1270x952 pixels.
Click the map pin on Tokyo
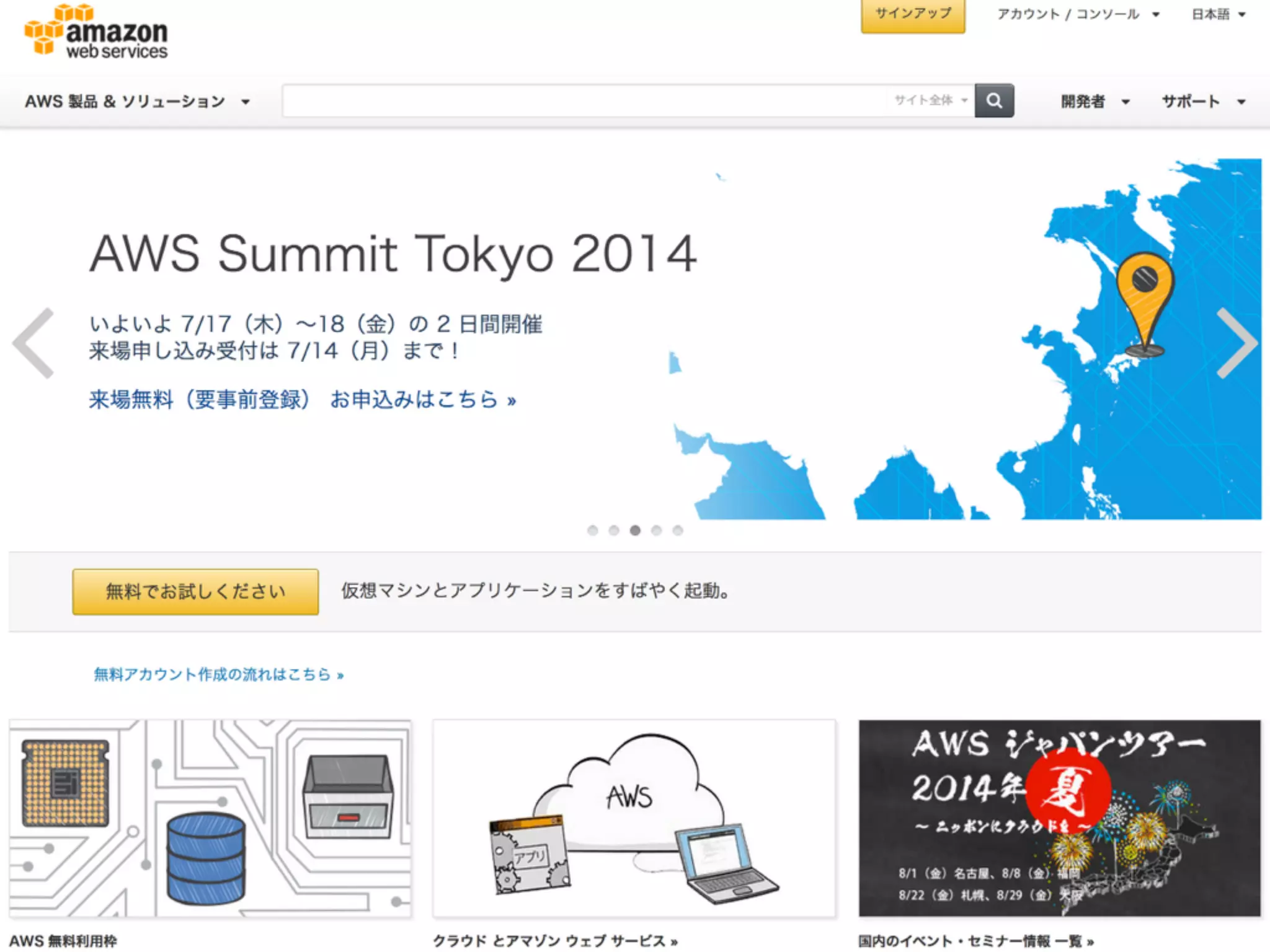[x=1145, y=304]
